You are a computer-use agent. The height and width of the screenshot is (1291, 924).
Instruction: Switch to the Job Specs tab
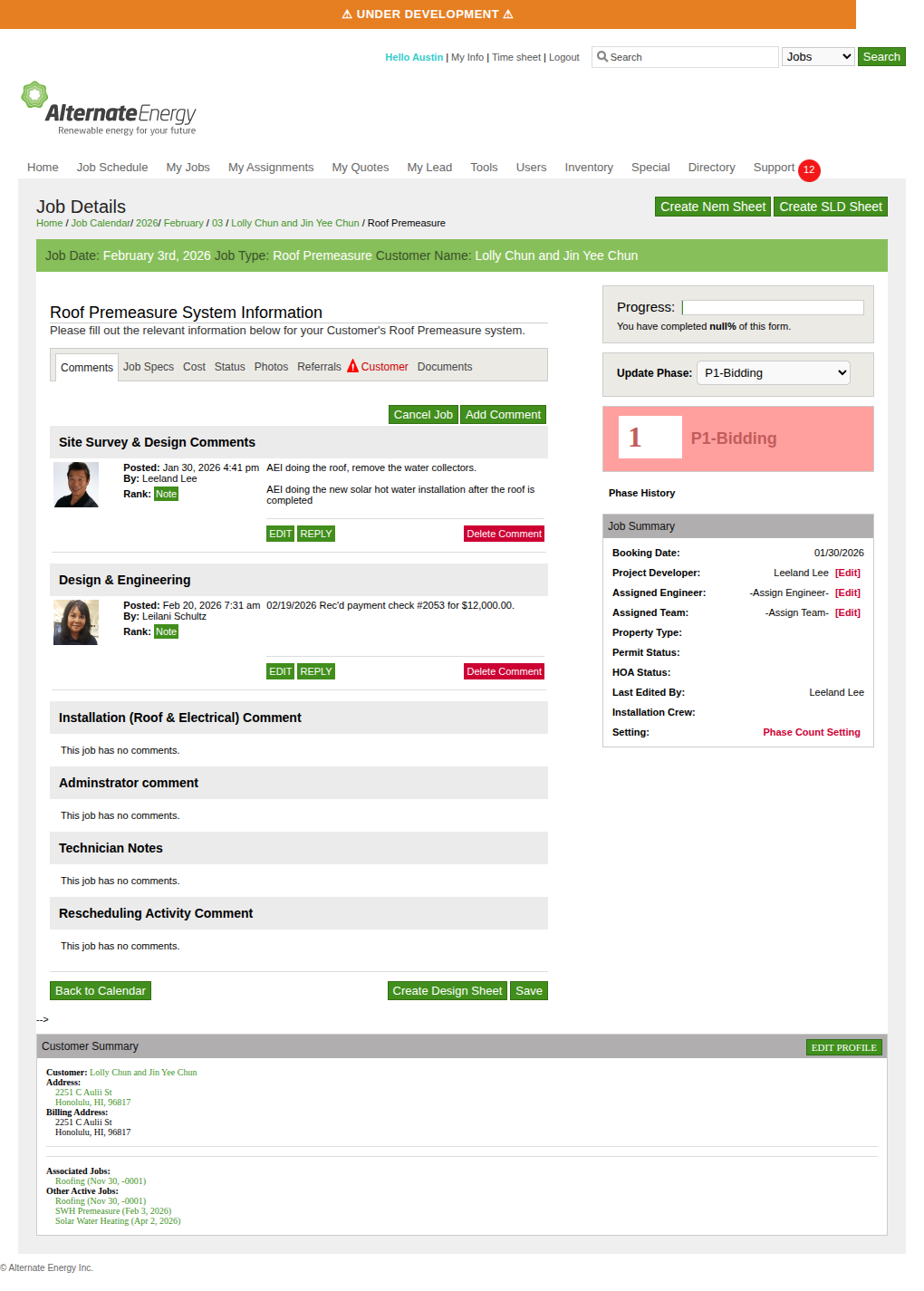pyautogui.click(x=149, y=367)
